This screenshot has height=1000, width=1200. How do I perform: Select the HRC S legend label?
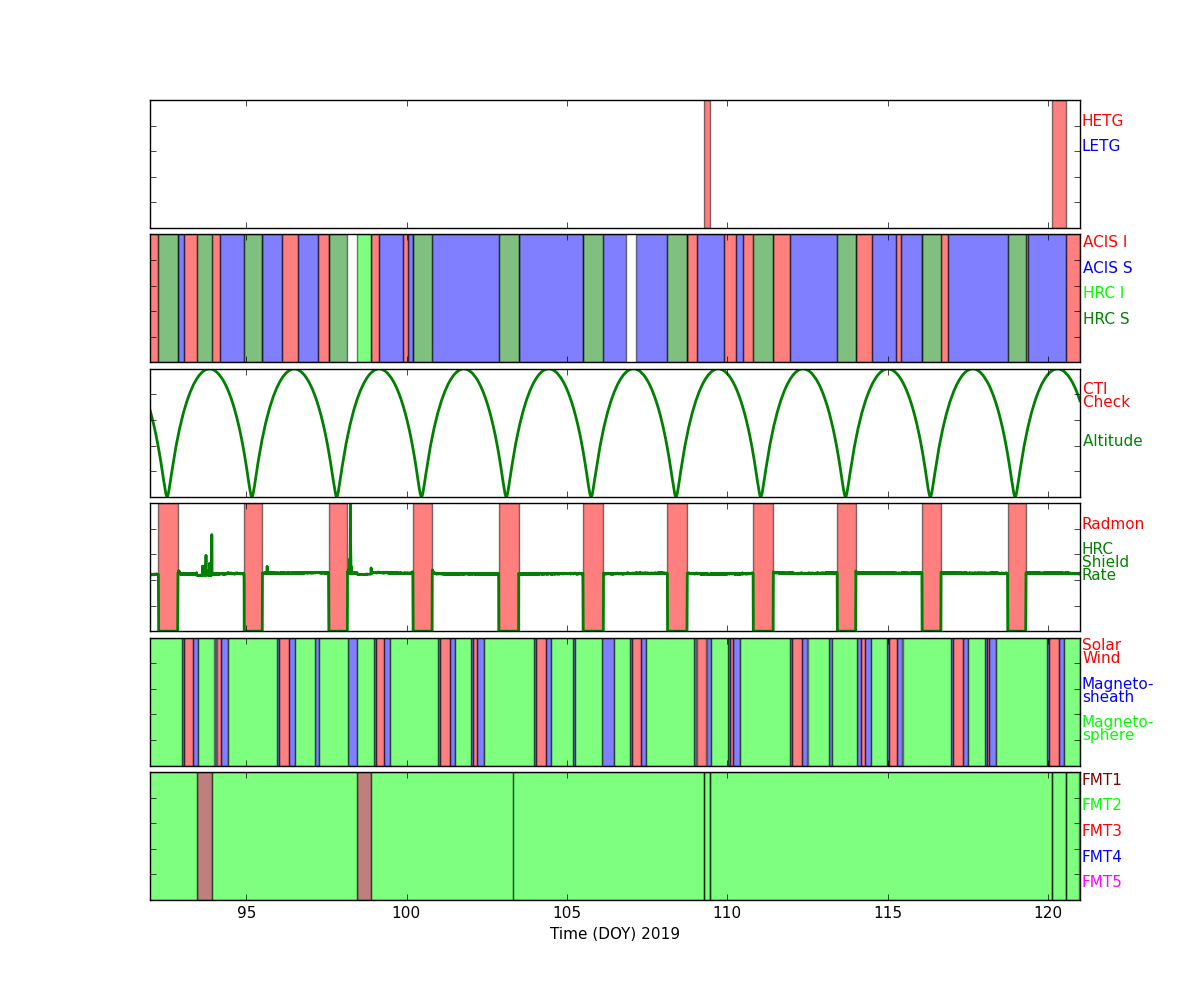click(1105, 319)
